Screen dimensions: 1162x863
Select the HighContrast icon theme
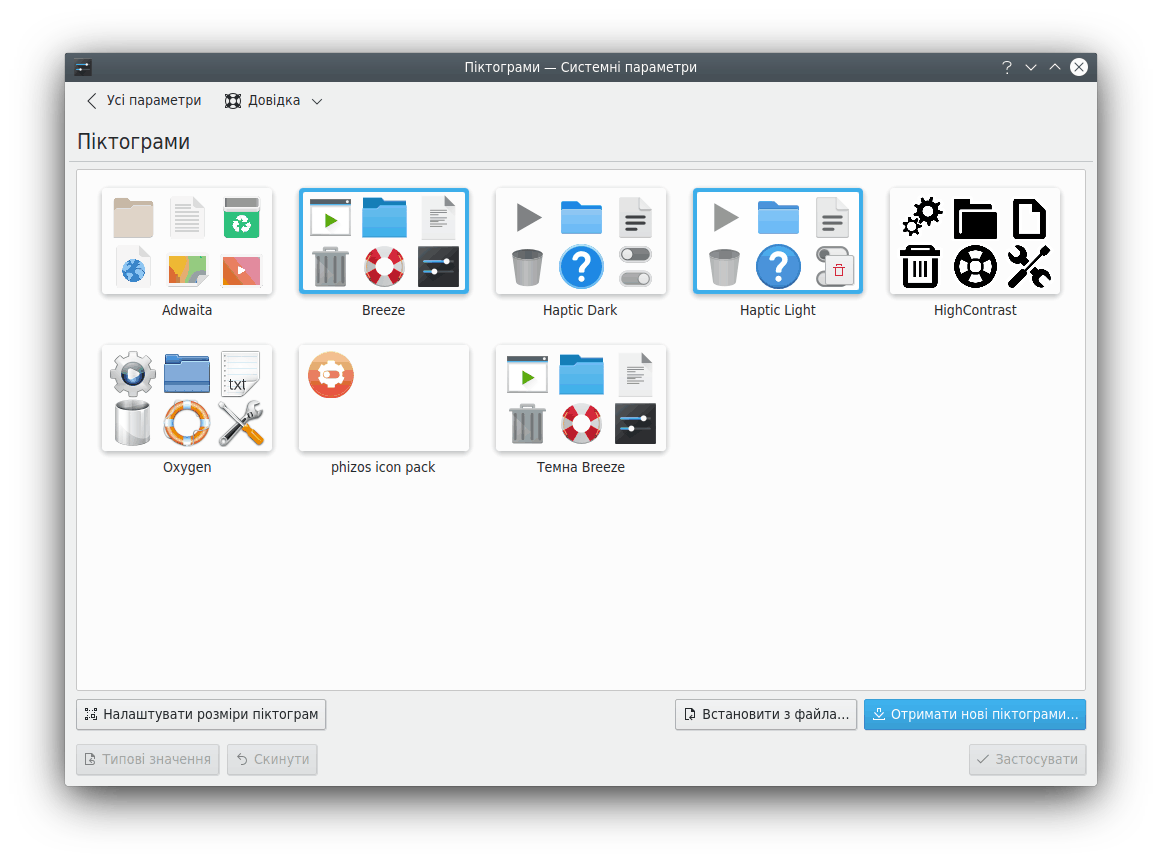pos(975,242)
